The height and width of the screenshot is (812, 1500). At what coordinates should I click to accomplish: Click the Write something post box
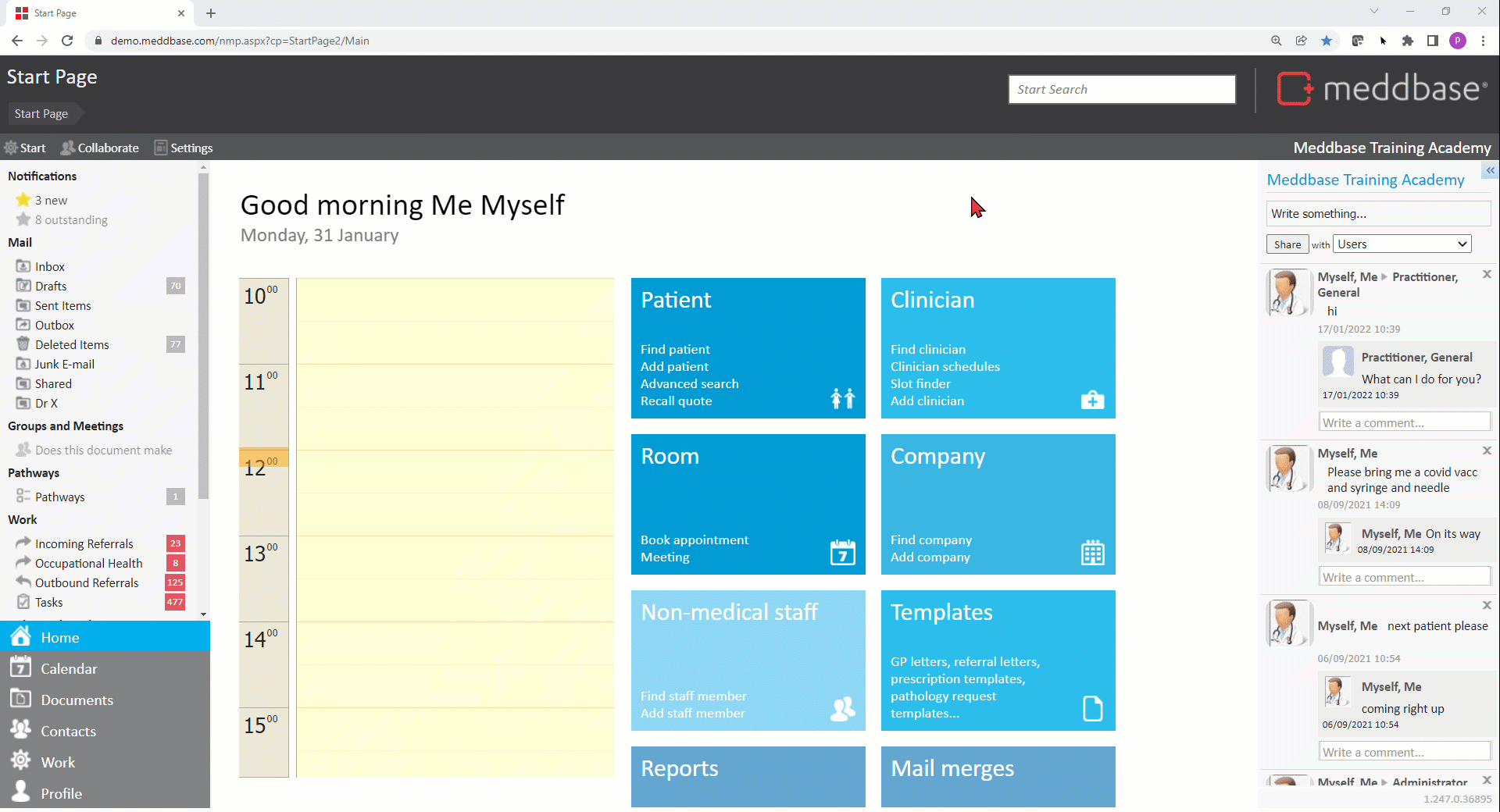click(x=1378, y=213)
